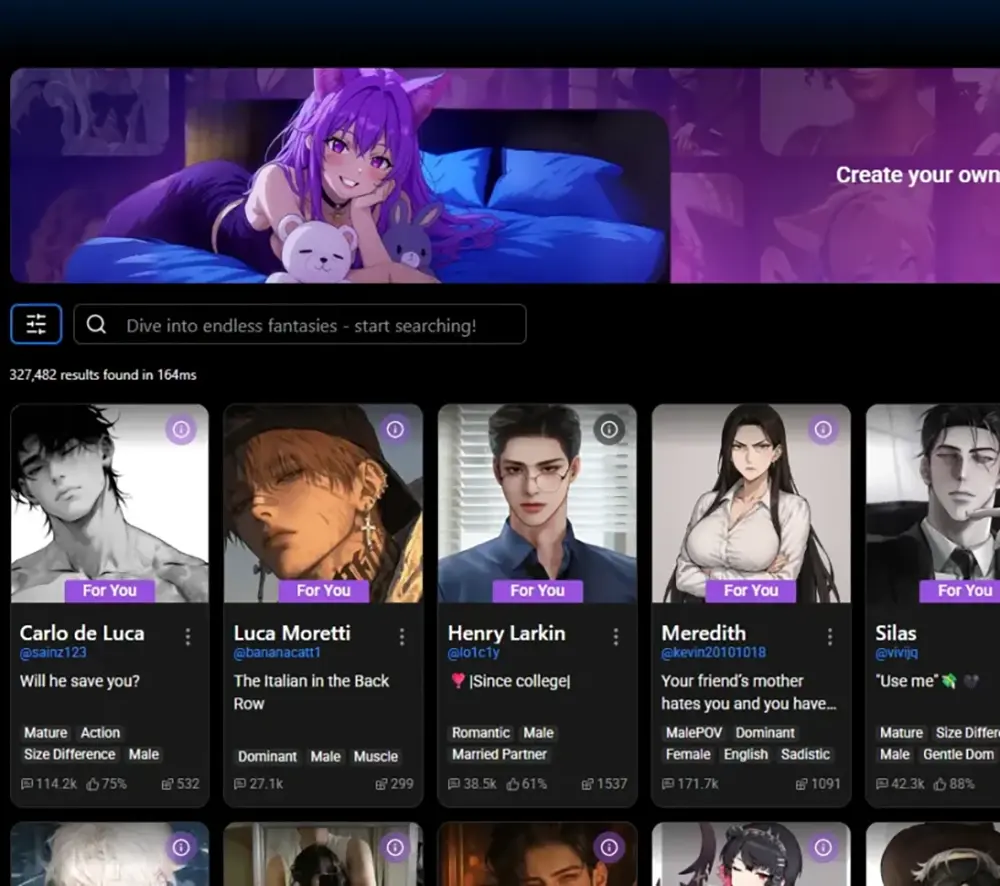Open info on white-haired character card

point(181,847)
